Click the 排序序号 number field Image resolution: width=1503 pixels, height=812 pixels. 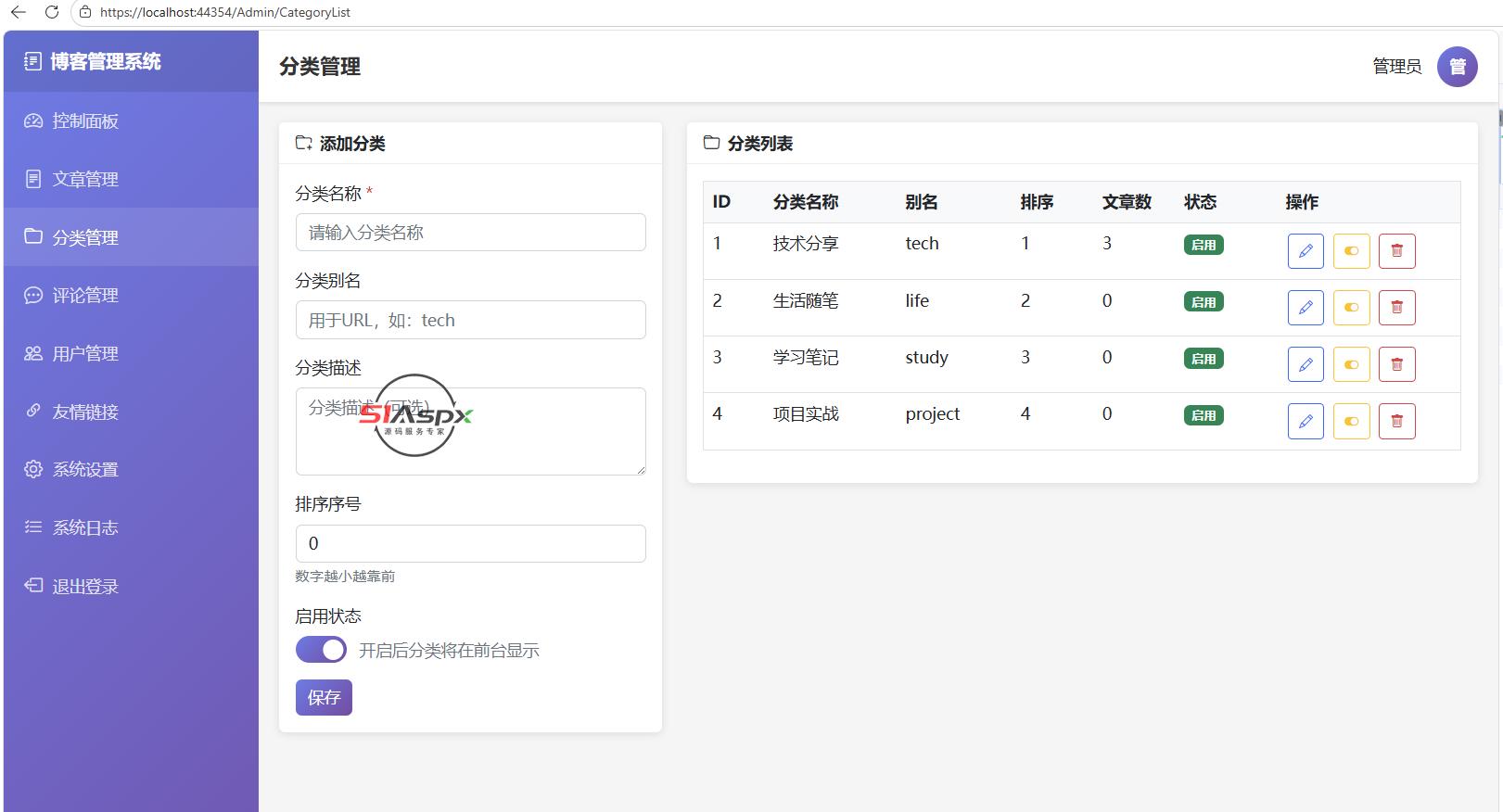[470, 543]
